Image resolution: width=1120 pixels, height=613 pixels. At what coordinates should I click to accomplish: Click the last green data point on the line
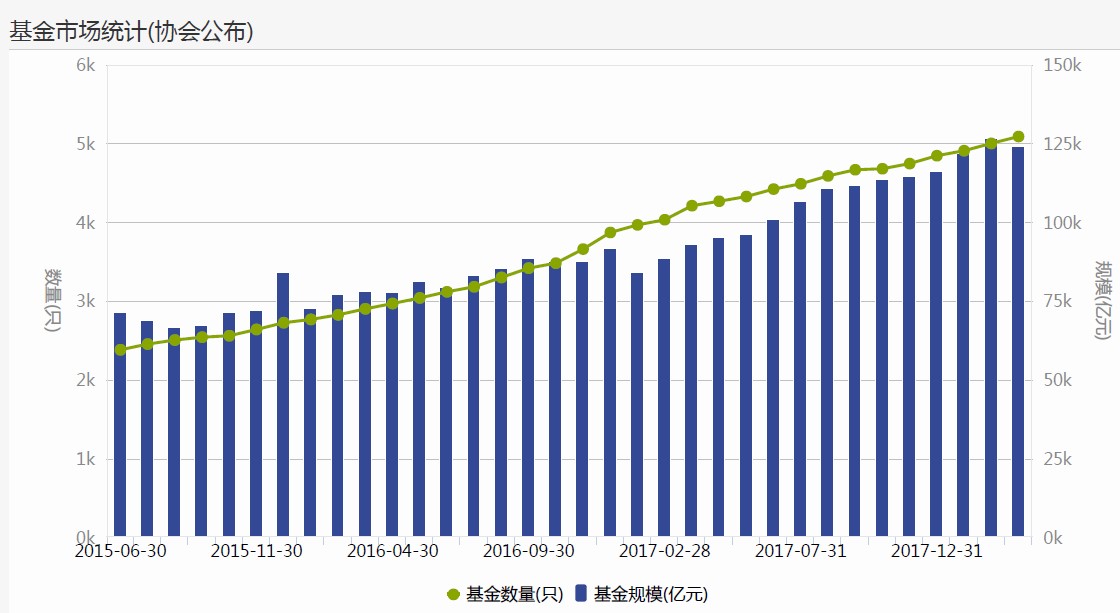[x=1018, y=137]
